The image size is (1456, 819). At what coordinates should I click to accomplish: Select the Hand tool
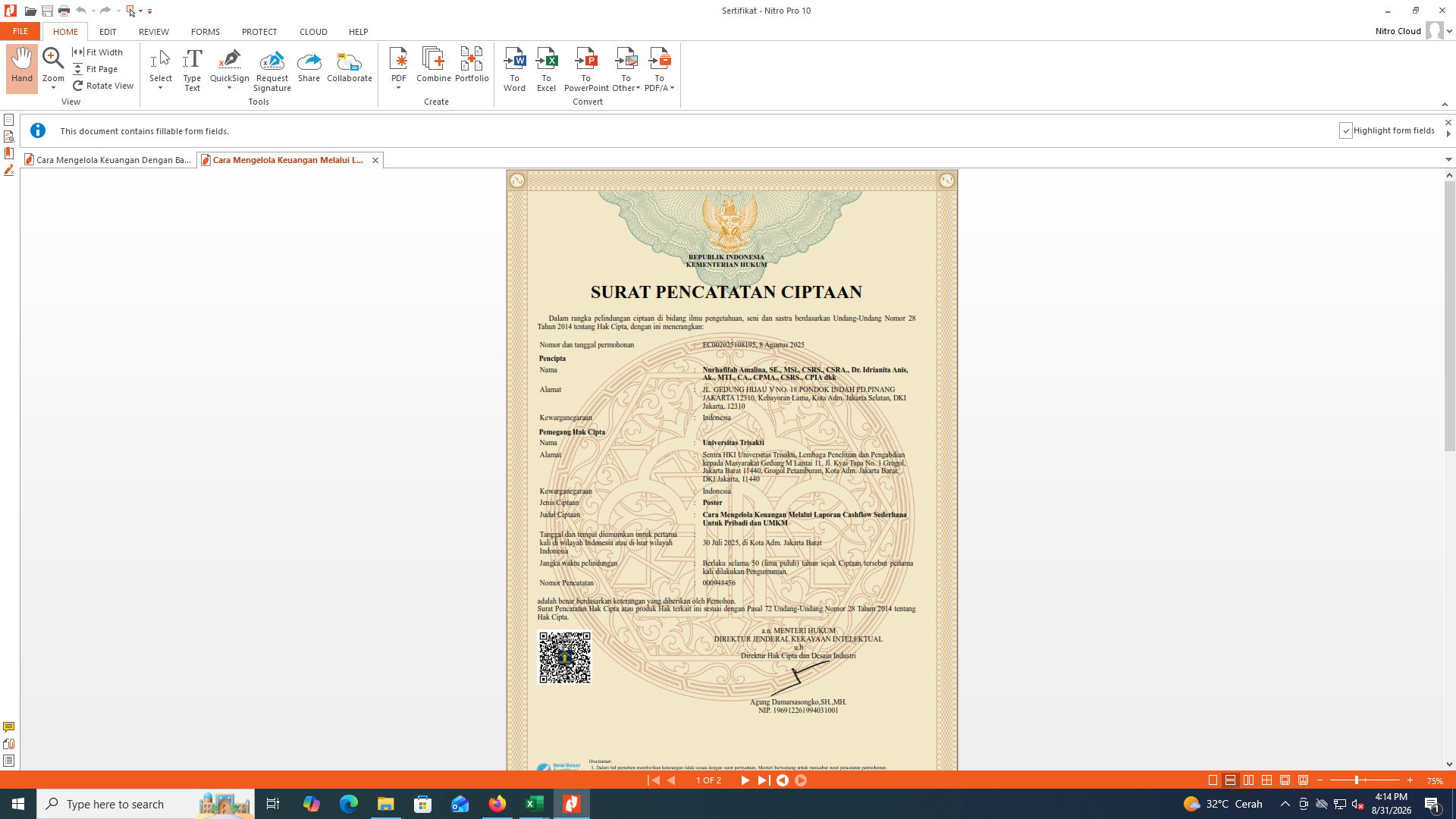pos(22,67)
